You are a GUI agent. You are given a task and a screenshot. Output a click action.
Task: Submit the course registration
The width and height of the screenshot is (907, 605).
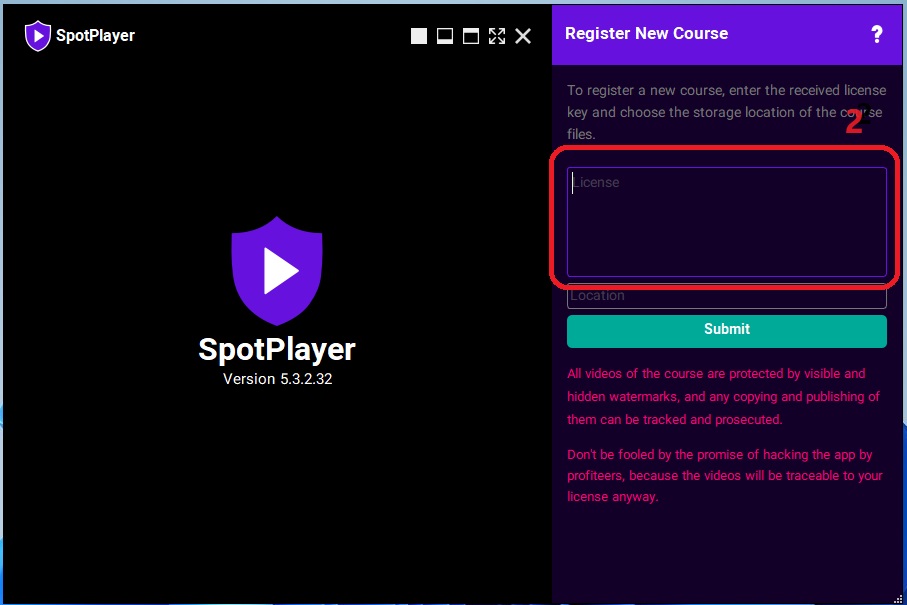pos(727,331)
